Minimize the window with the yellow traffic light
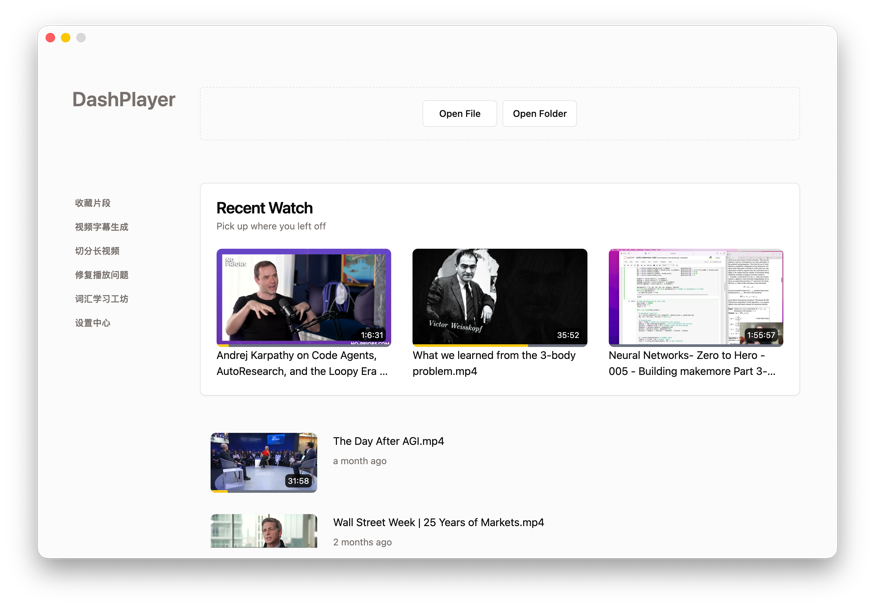This screenshot has width=875, height=608. pyautogui.click(x=64, y=37)
